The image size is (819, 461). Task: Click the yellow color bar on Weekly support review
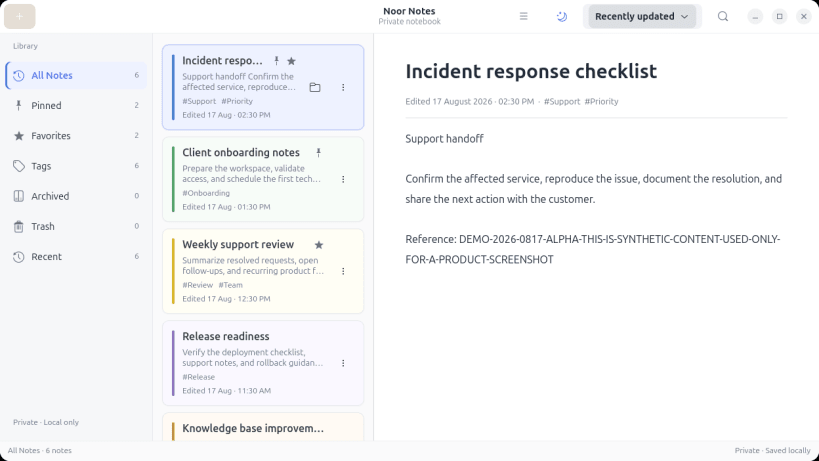pos(173,271)
